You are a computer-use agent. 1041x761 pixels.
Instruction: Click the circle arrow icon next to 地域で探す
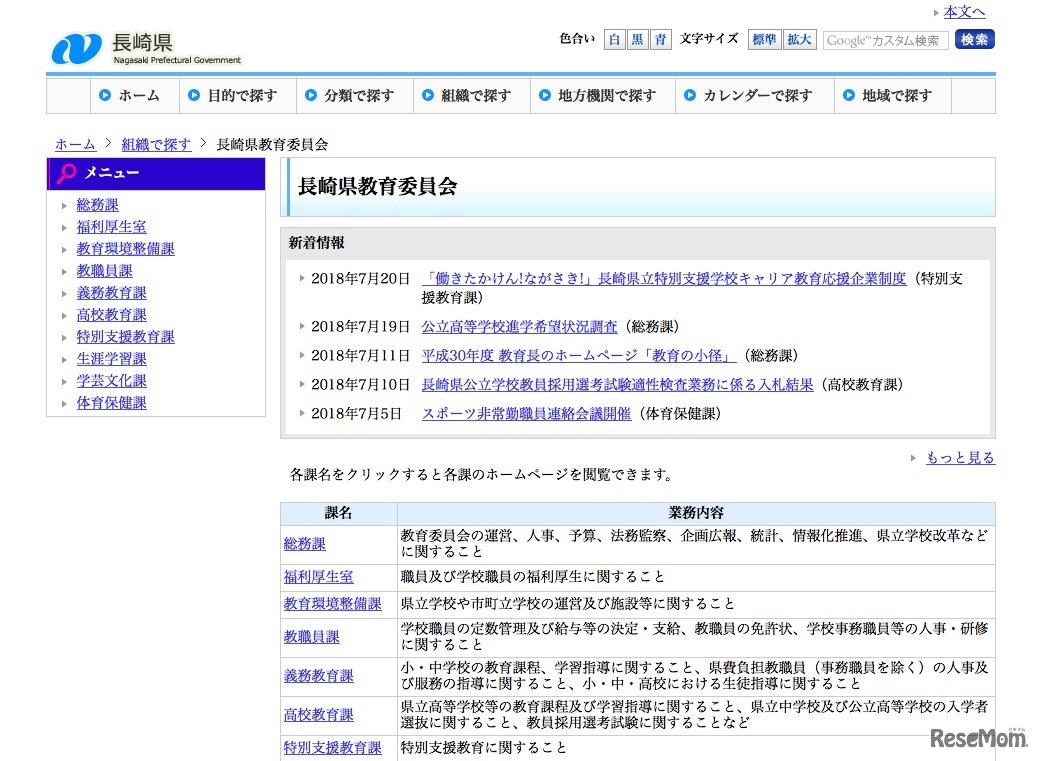pos(849,96)
